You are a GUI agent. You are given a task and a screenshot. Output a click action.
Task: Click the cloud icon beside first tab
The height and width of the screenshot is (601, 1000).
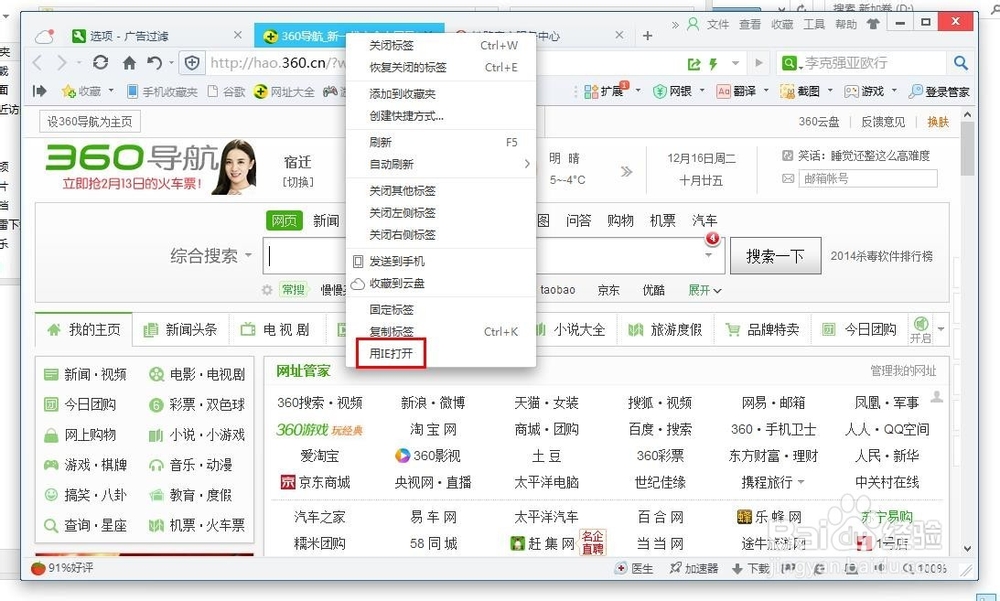click(x=45, y=36)
